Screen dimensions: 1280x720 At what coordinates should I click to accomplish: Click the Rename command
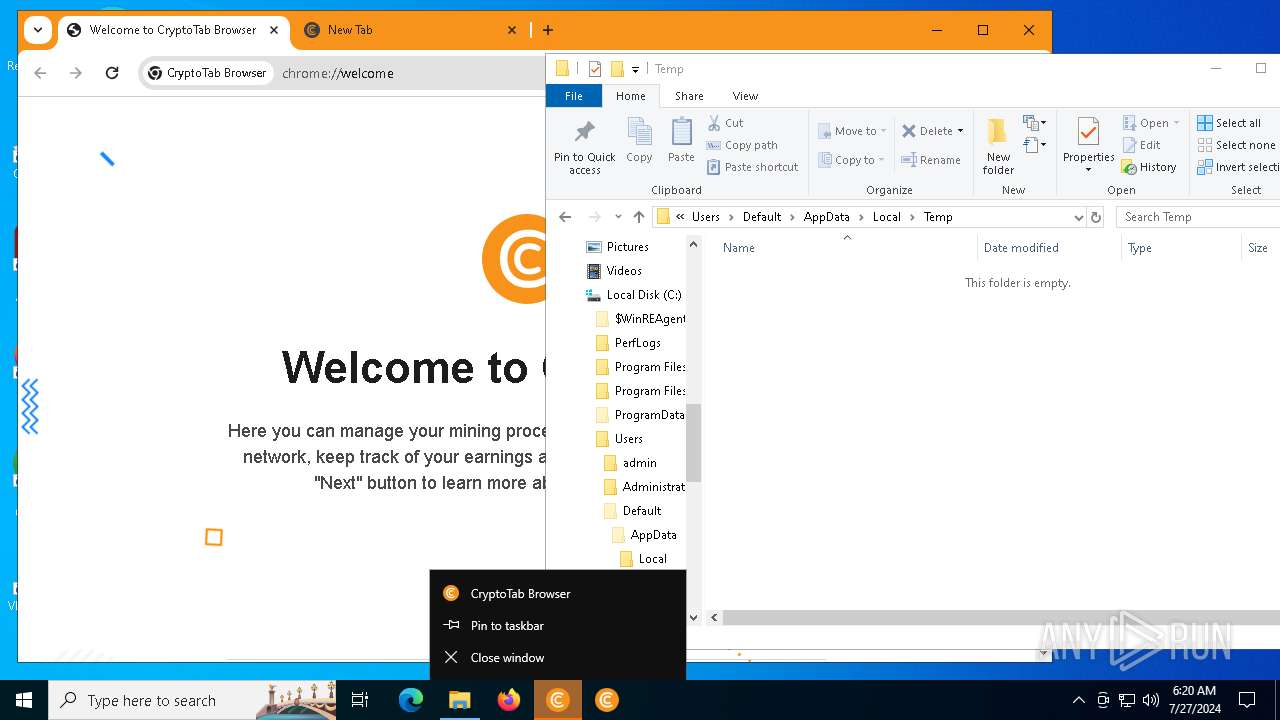coord(931,160)
